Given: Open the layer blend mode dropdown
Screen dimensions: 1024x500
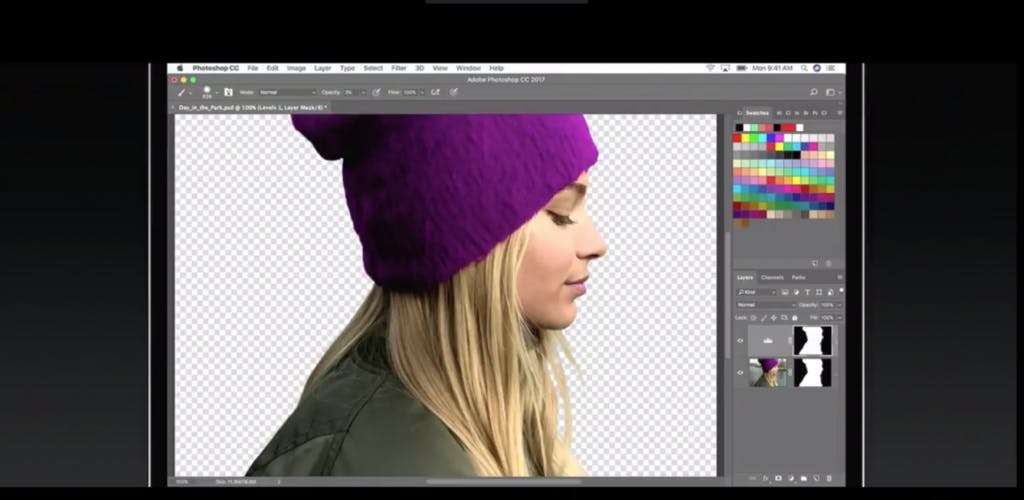Looking at the screenshot, I should tap(765, 304).
